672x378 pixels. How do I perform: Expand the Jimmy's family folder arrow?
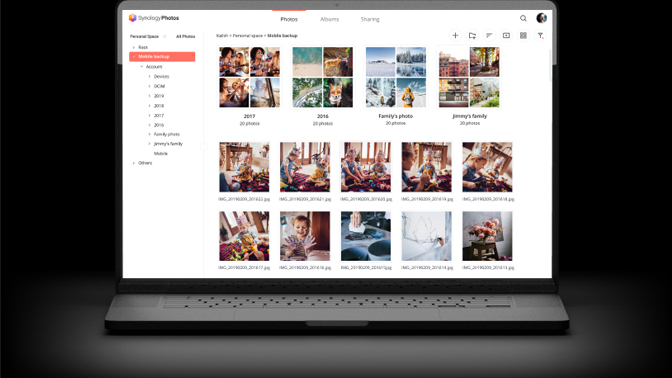[150, 144]
